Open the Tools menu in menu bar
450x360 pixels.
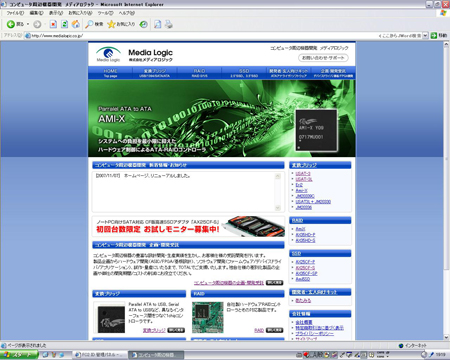tap(105, 13)
